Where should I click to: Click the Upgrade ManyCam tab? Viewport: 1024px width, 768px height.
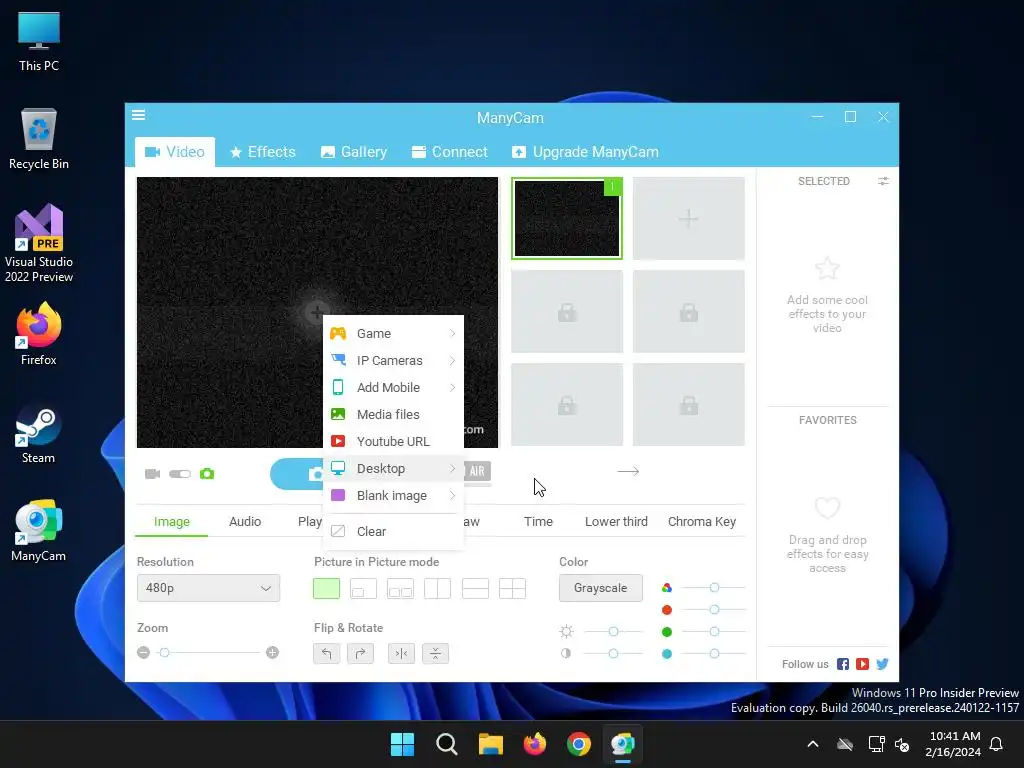pos(585,152)
